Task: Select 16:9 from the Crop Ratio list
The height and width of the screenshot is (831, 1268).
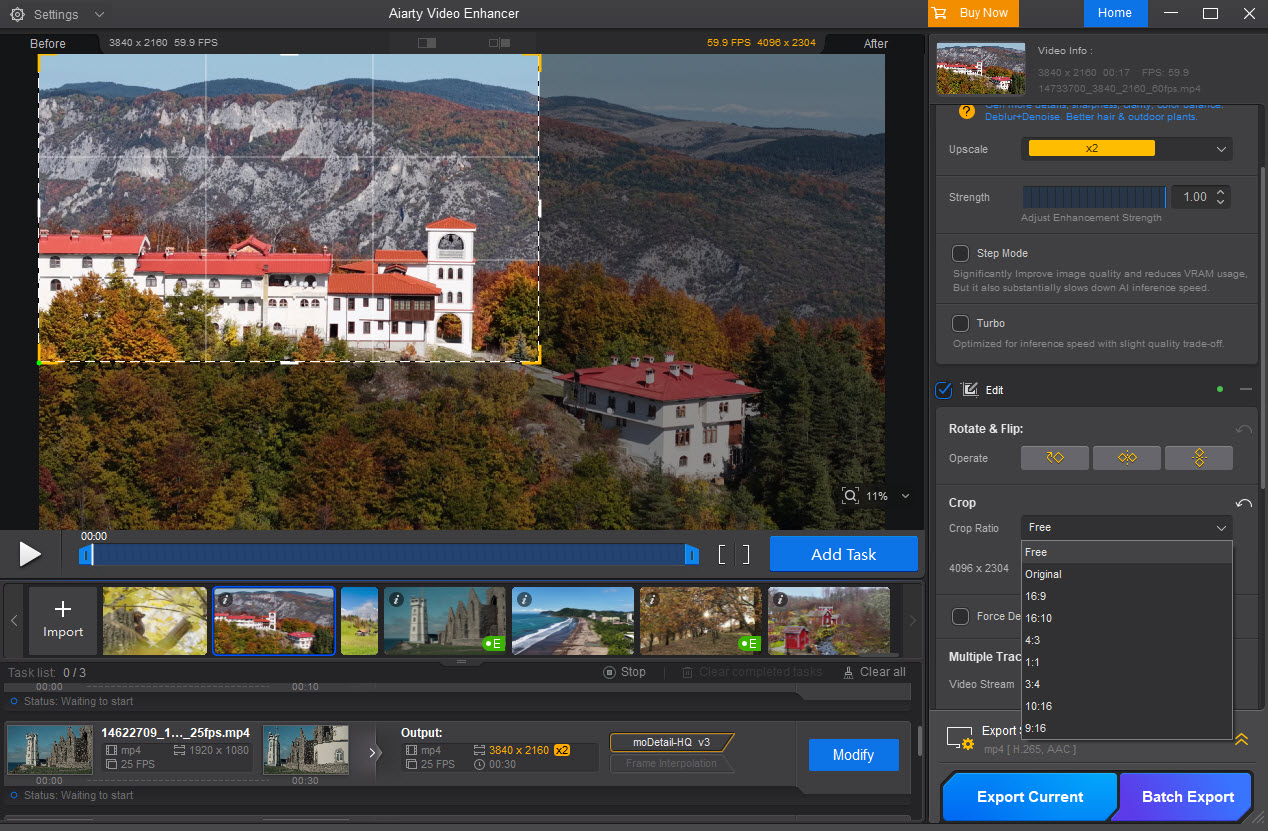Action: (1038, 595)
